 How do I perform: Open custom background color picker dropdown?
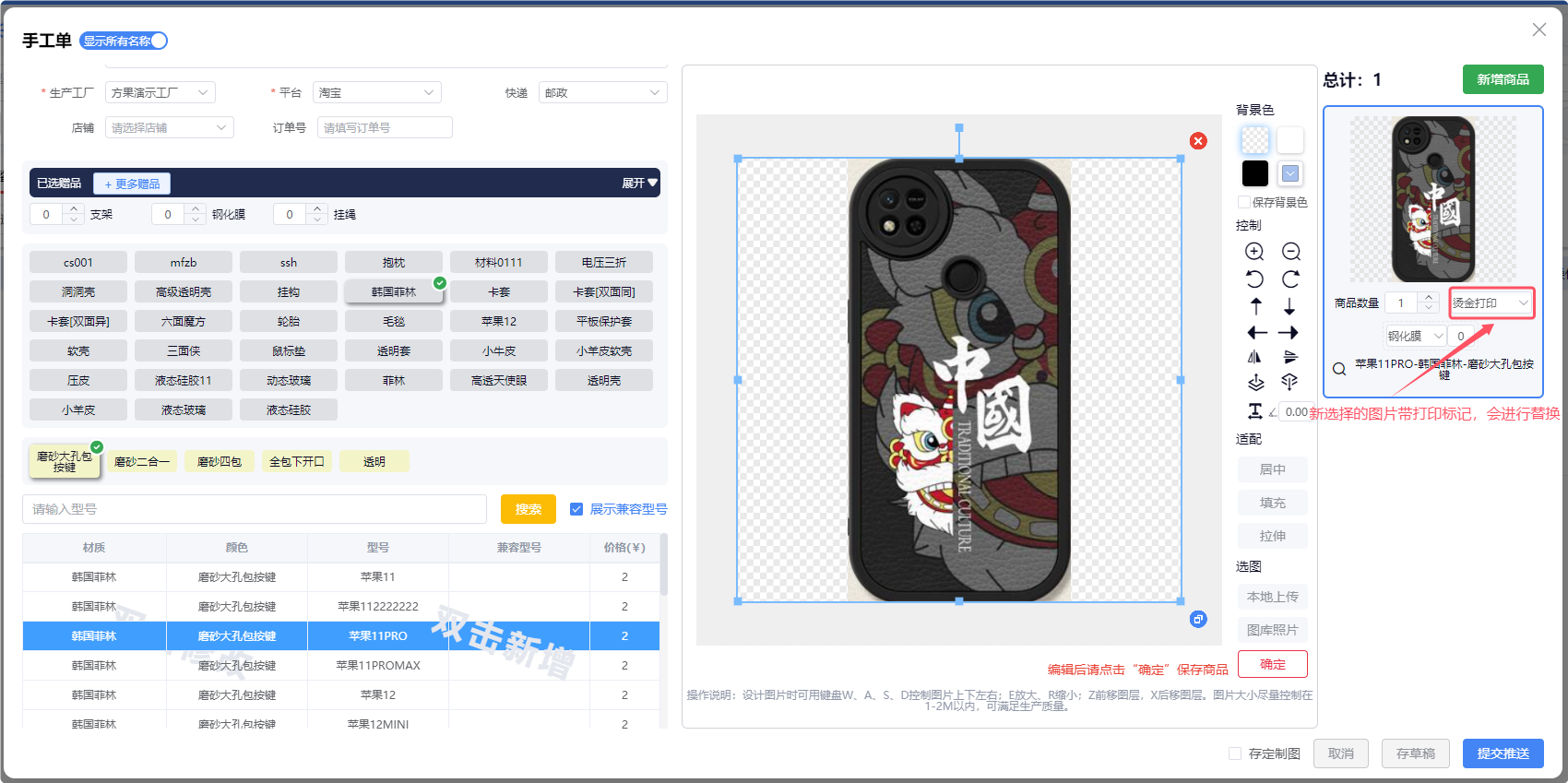1290,172
